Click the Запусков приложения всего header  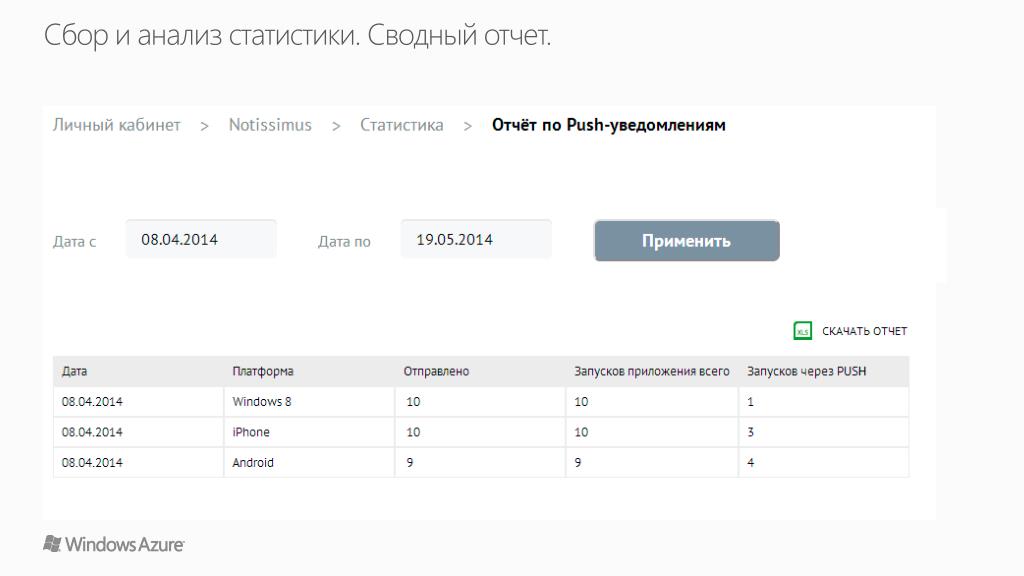tap(651, 372)
